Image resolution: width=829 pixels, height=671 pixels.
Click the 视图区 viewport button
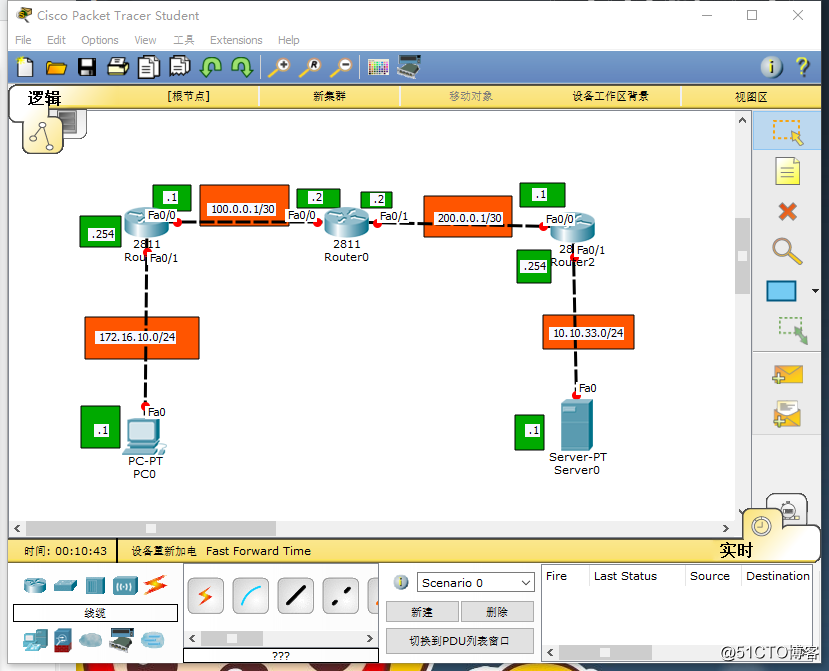[751, 97]
